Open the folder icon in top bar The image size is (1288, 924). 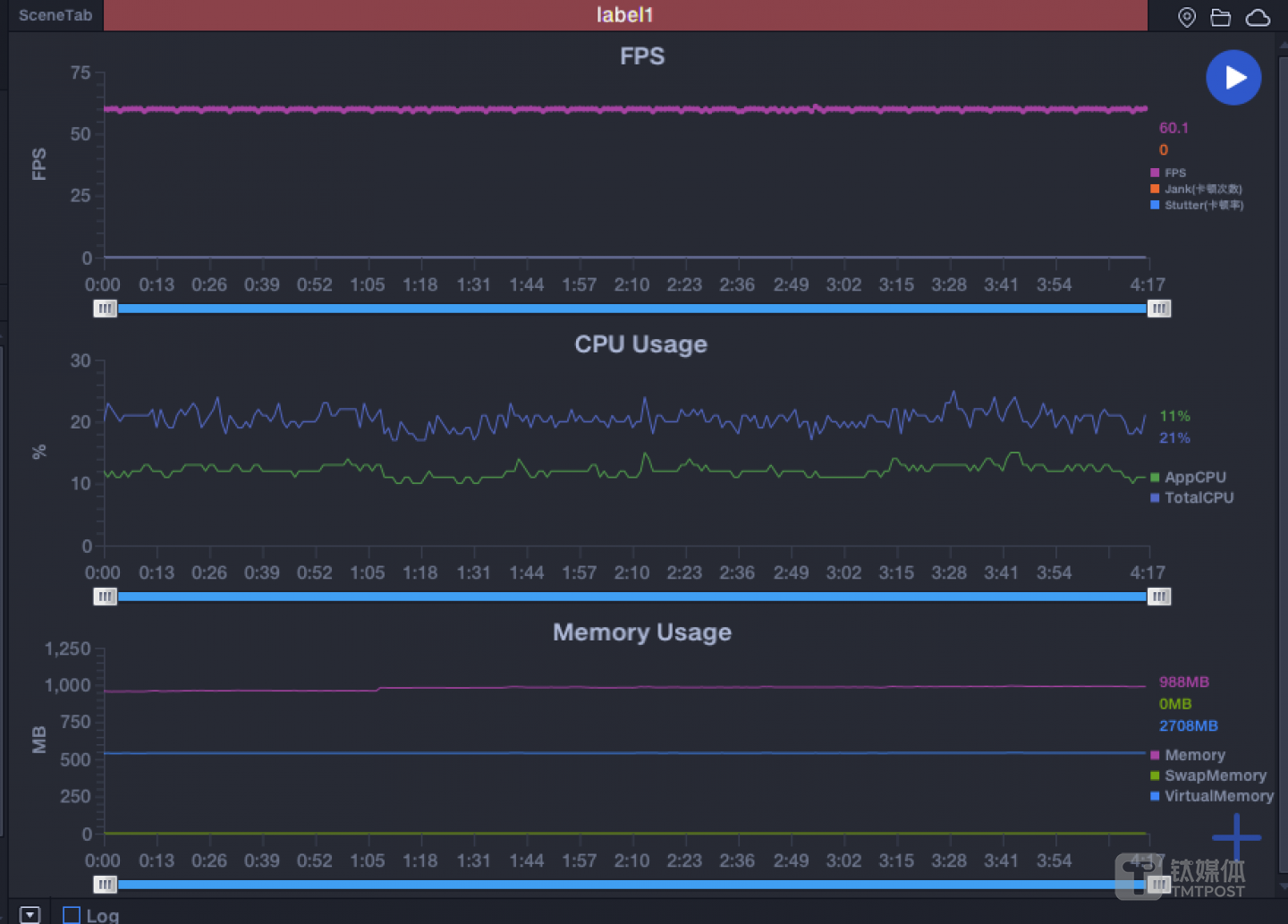pyautogui.click(x=1221, y=17)
